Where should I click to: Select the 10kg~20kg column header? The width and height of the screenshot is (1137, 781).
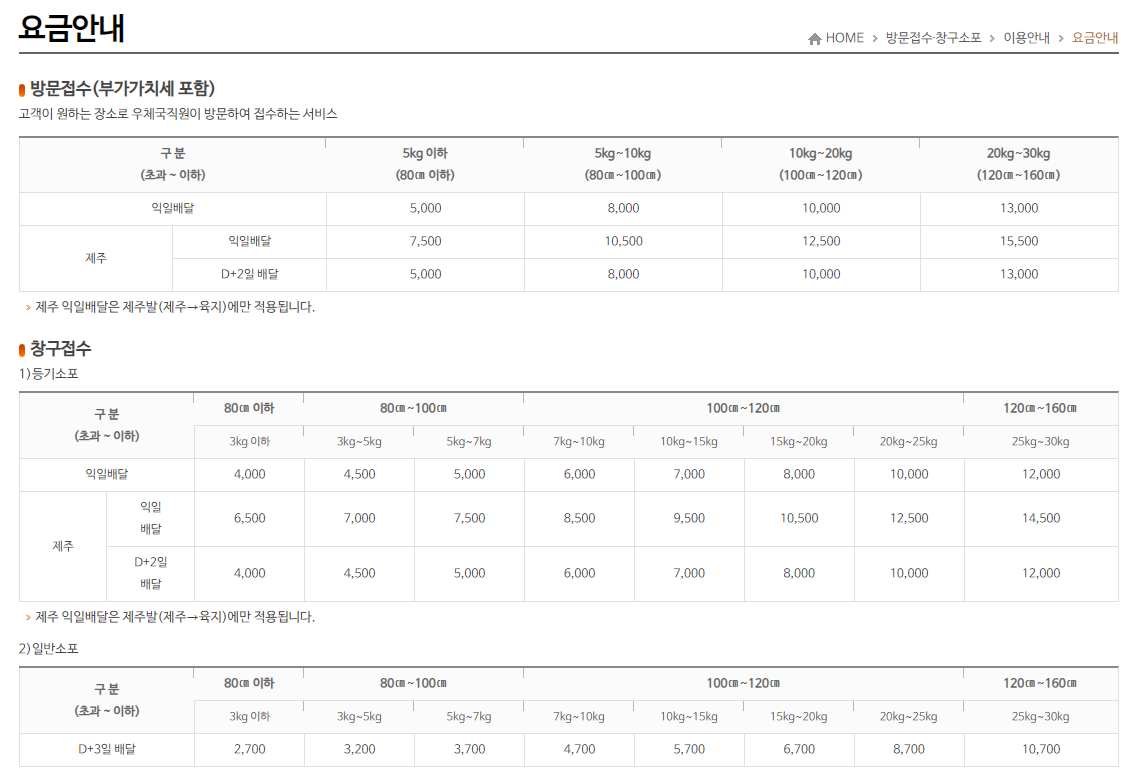pos(821,164)
